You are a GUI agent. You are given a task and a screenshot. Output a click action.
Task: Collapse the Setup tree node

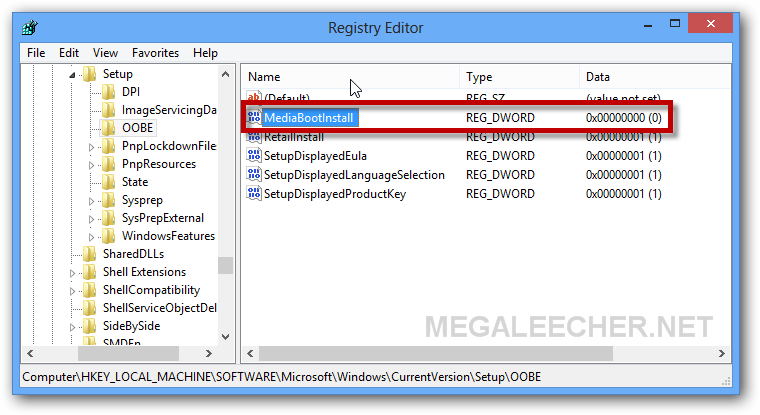click(x=72, y=75)
